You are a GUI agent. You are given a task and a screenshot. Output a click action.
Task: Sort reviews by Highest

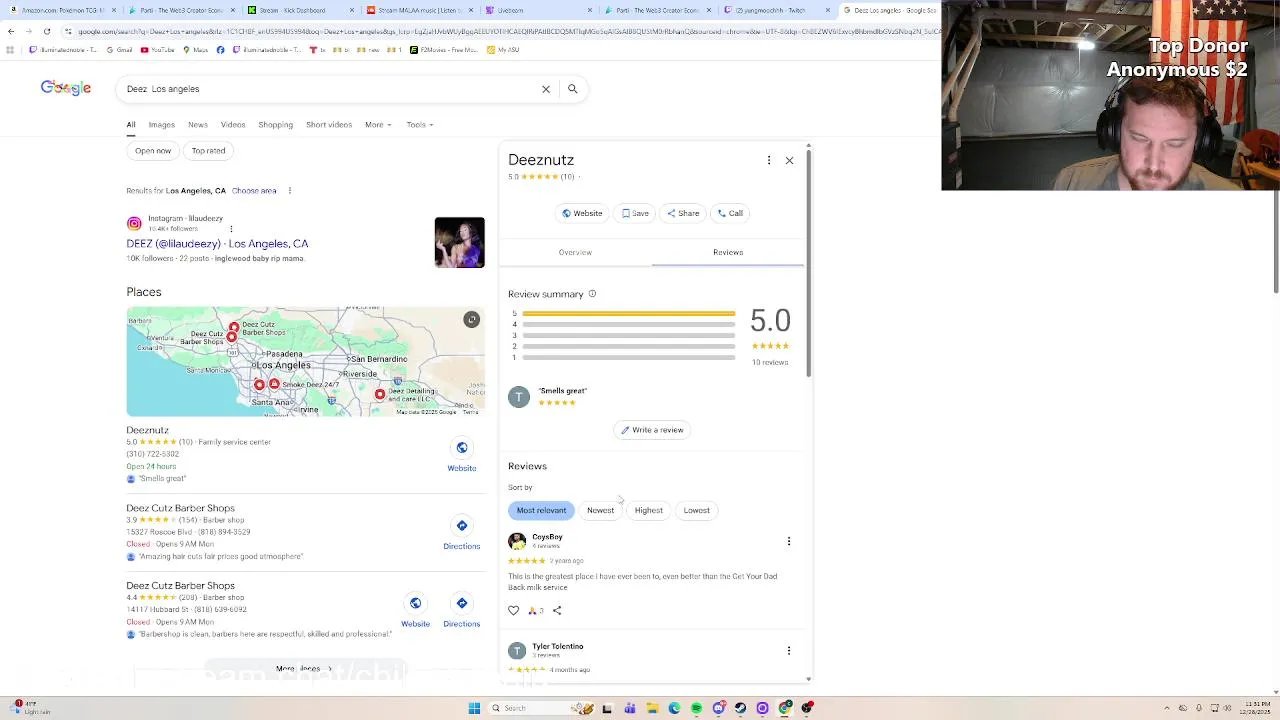tap(648, 510)
